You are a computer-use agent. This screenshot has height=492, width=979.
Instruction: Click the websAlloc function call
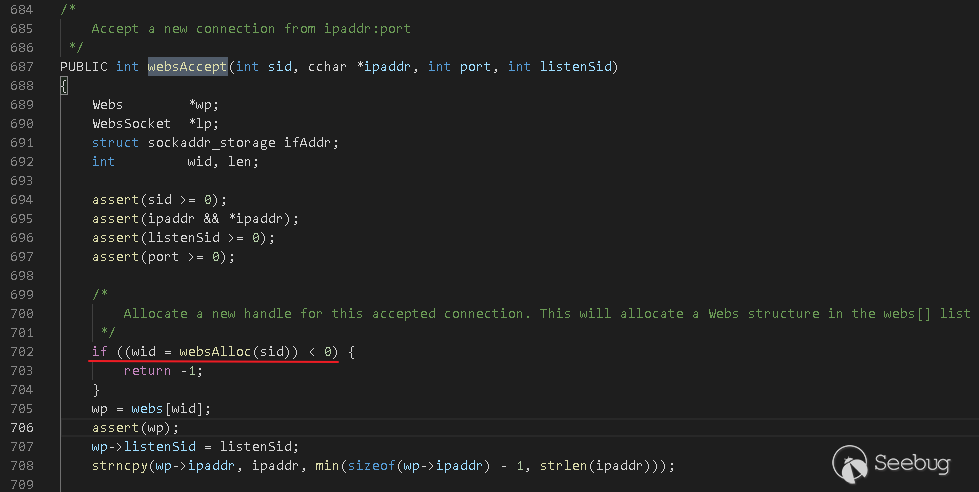[x=218, y=351]
